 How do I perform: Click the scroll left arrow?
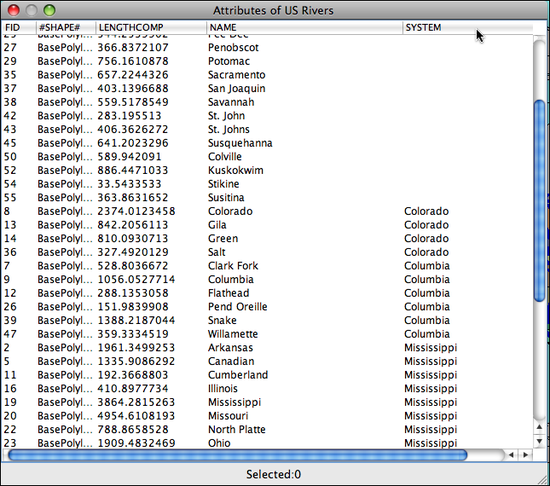click(511, 455)
